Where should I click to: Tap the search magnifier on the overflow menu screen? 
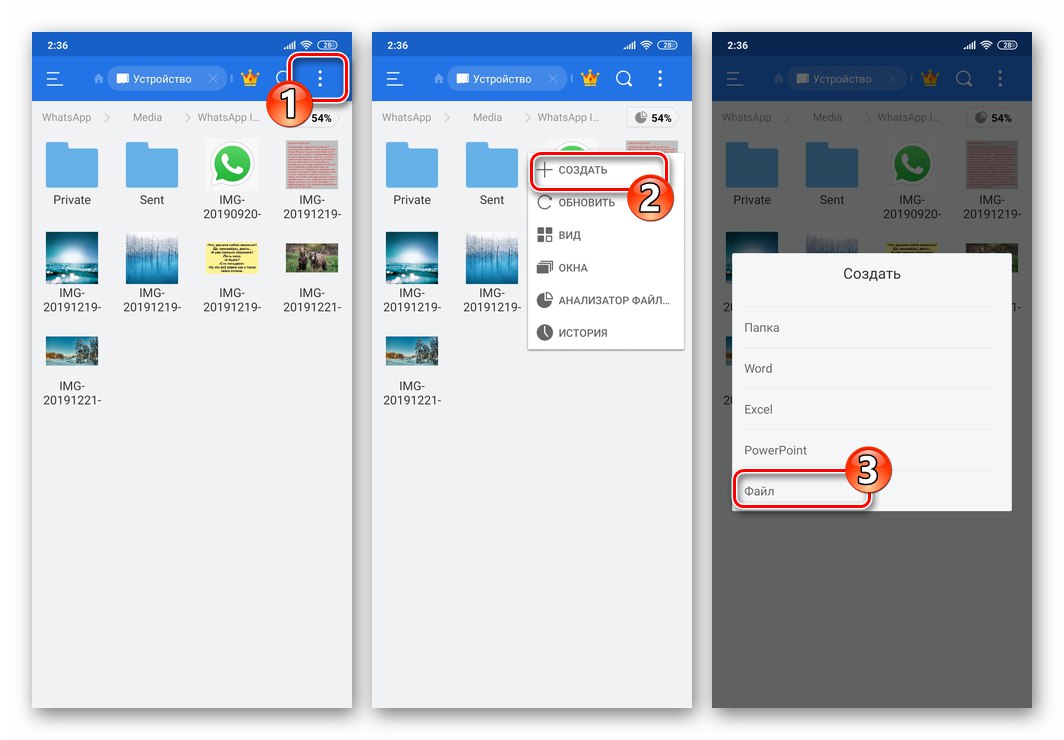(624, 79)
